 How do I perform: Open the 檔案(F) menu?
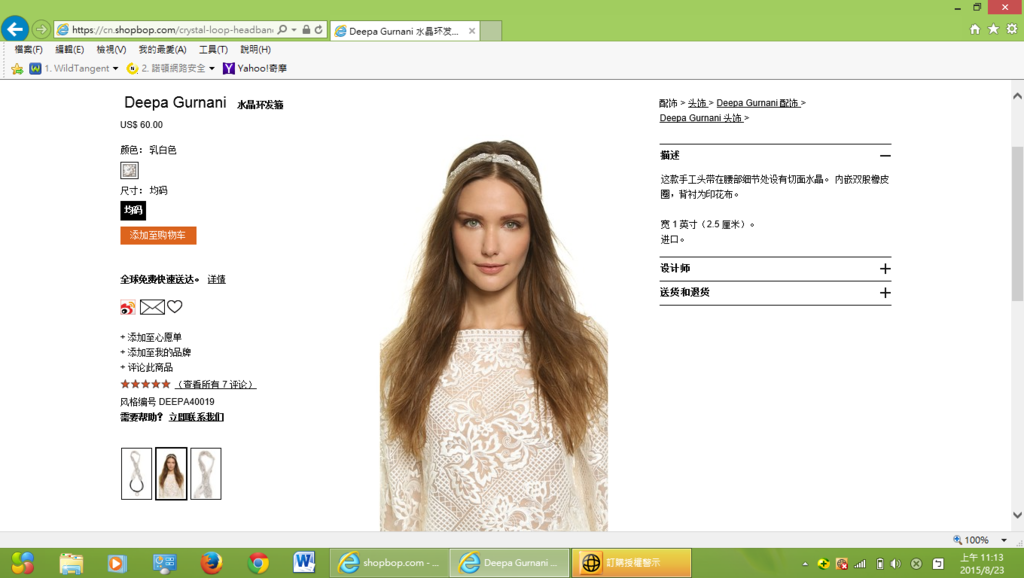(x=28, y=50)
